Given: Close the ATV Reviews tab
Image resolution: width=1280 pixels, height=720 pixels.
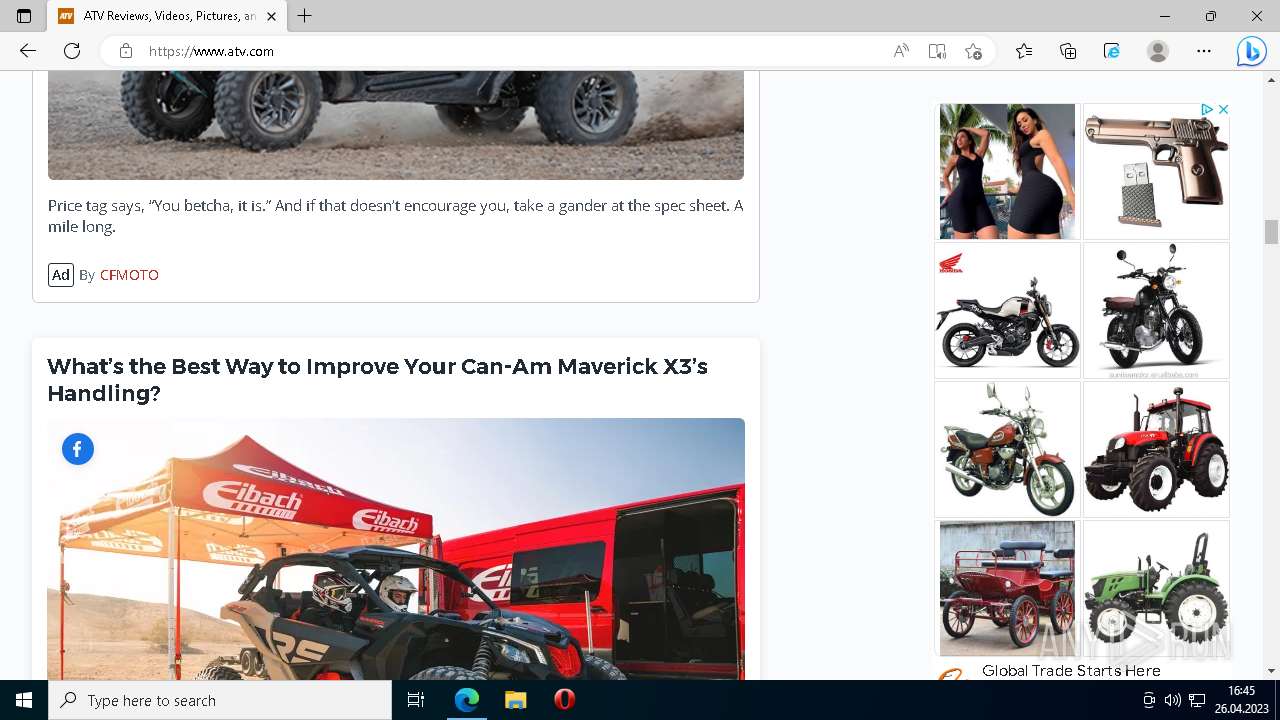Looking at the screenshot, I should click(x=271, y=16).
